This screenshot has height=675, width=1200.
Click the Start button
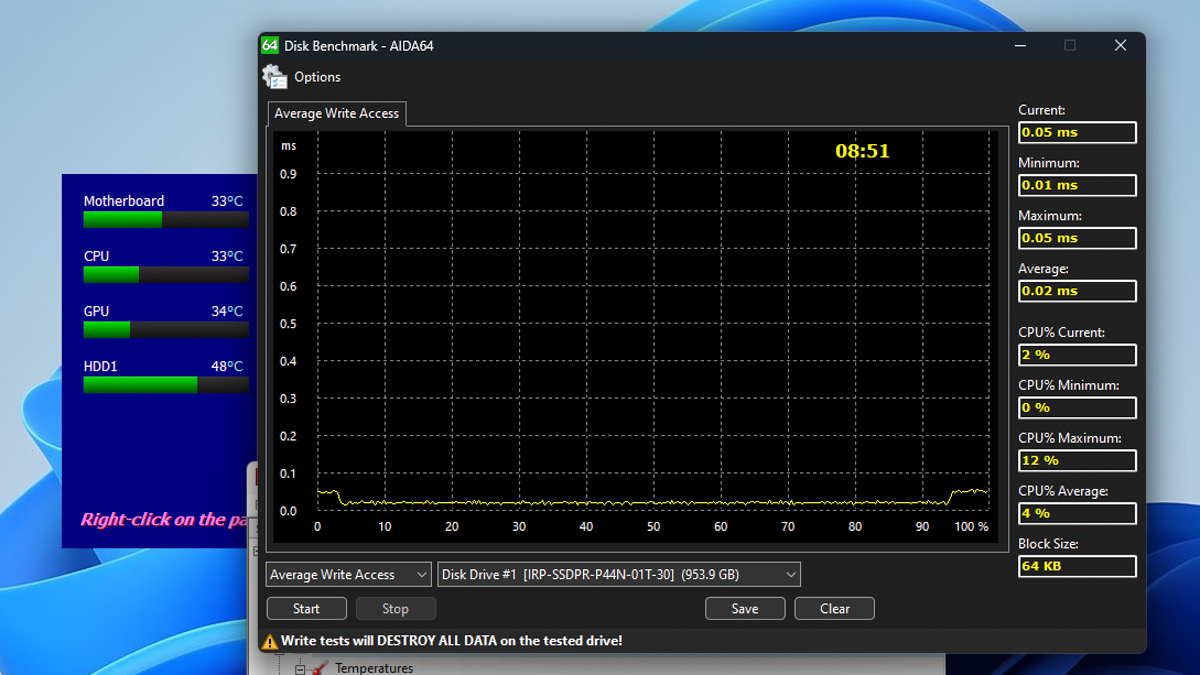pyautogui.click(x=307, y=608)
